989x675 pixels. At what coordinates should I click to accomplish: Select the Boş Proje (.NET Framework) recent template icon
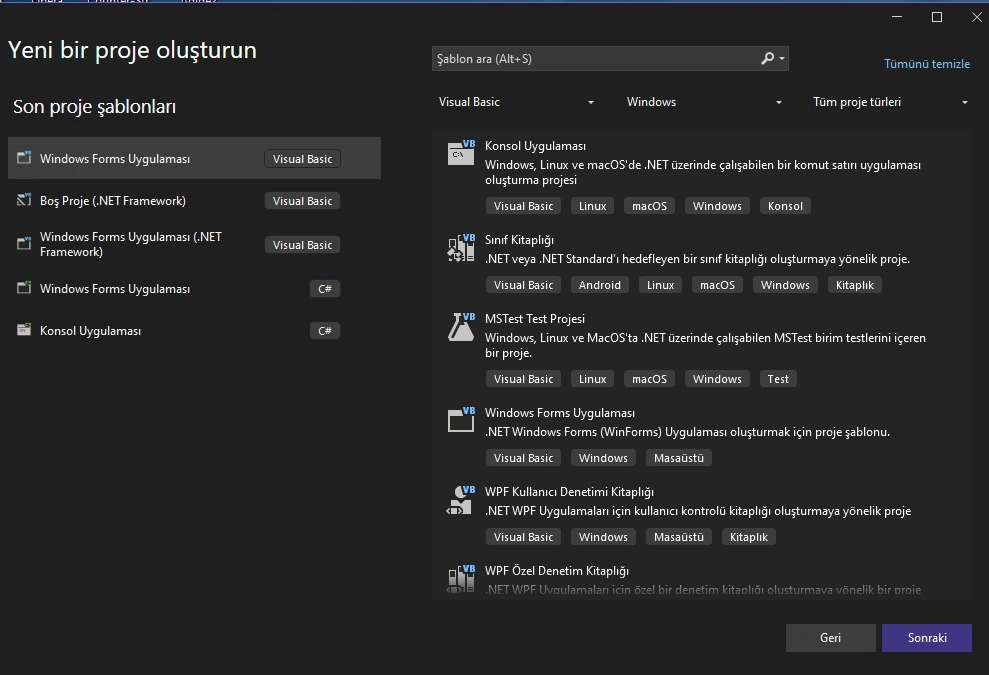pyautogui.click(x=24, y=200)
